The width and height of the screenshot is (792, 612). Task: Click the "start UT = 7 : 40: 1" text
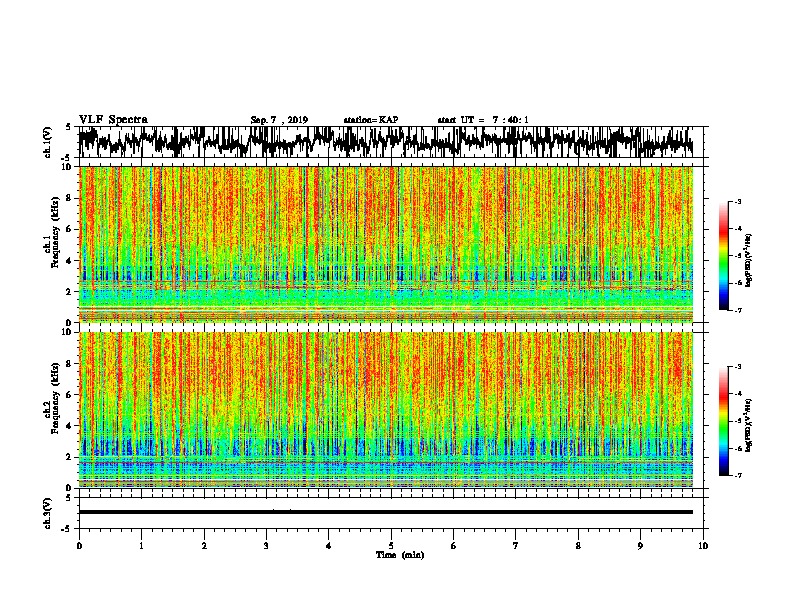tap(483, 120)
